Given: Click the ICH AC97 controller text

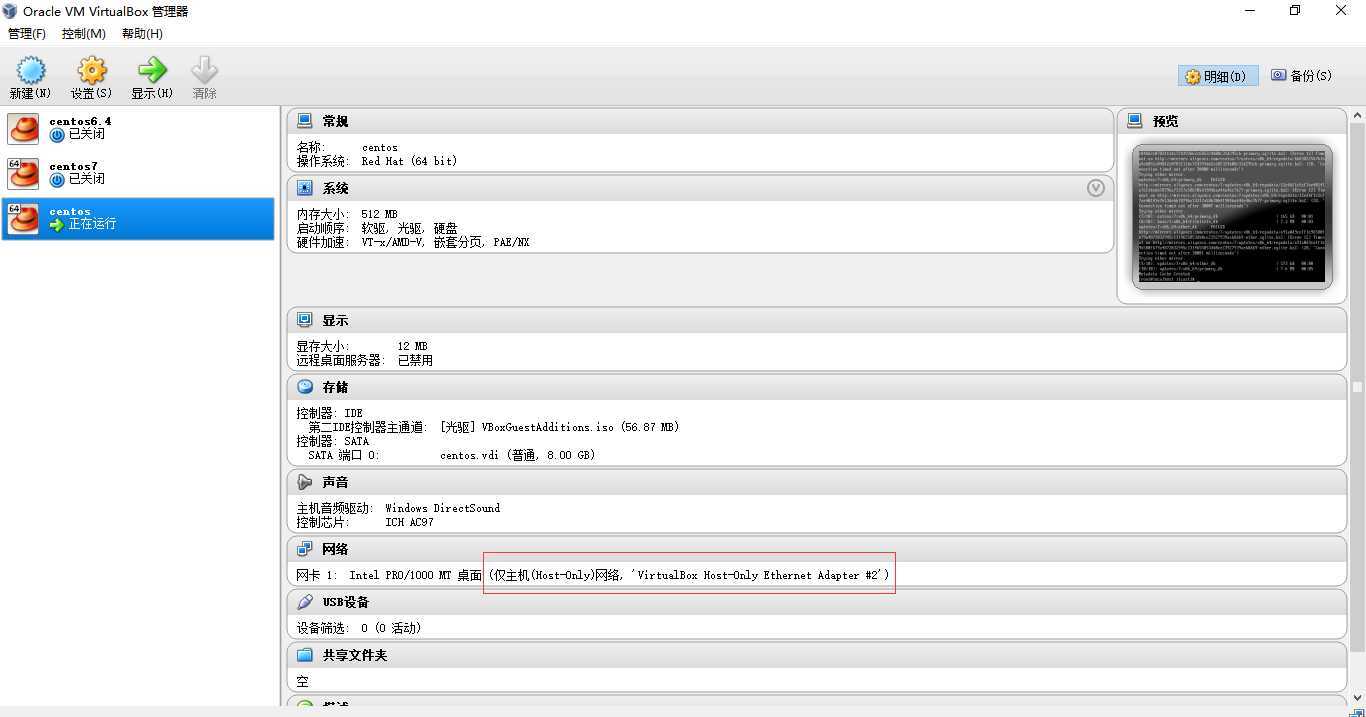Looking at the screenshot, I should (x=409, y=522).
